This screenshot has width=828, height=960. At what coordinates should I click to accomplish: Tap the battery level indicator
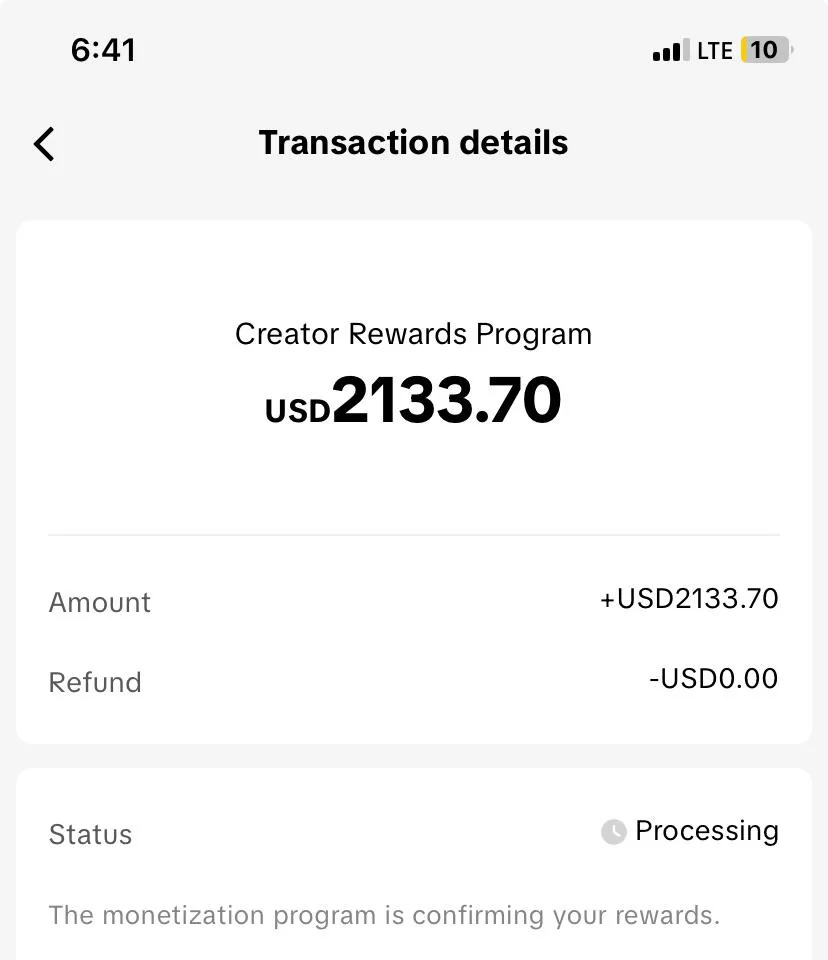(x=765, y=50)
